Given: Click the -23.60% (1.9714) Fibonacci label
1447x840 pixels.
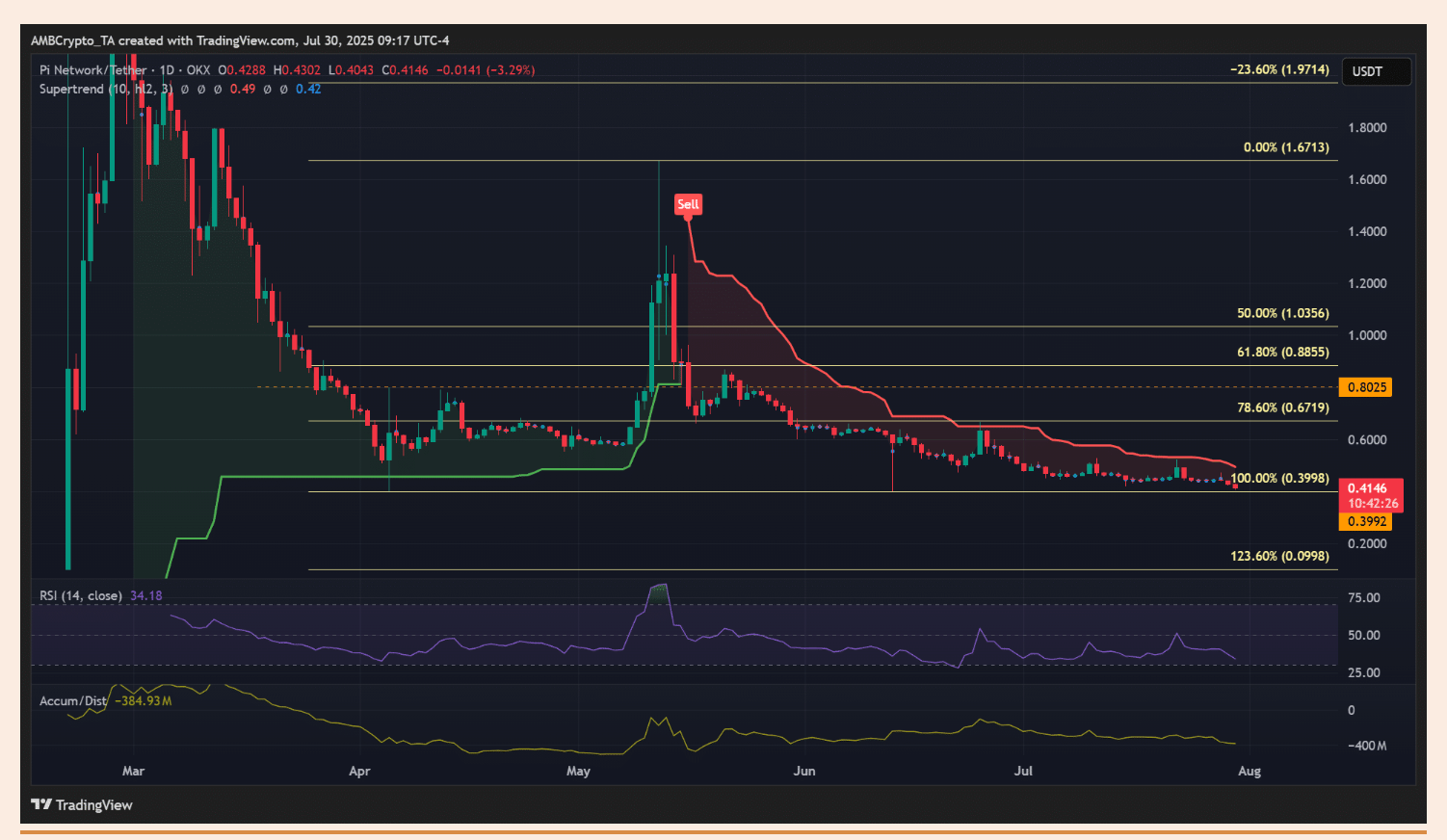Looking at the screenshot, I should coord(1279,69).
